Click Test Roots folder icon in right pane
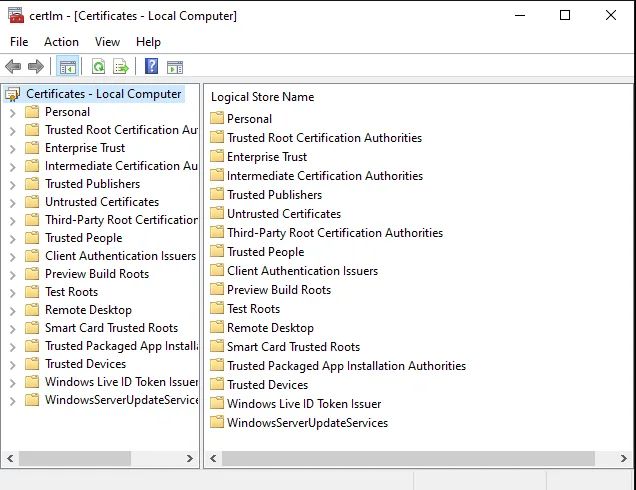Screen dimensions: 636x490 [217, 308]
